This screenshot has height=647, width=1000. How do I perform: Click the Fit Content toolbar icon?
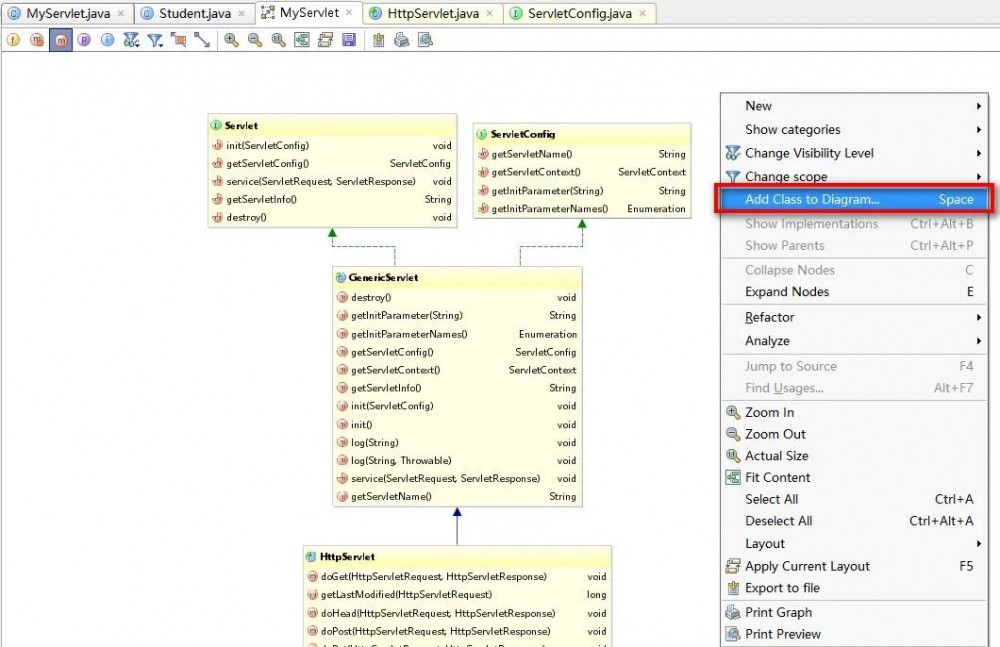[302, 40]
